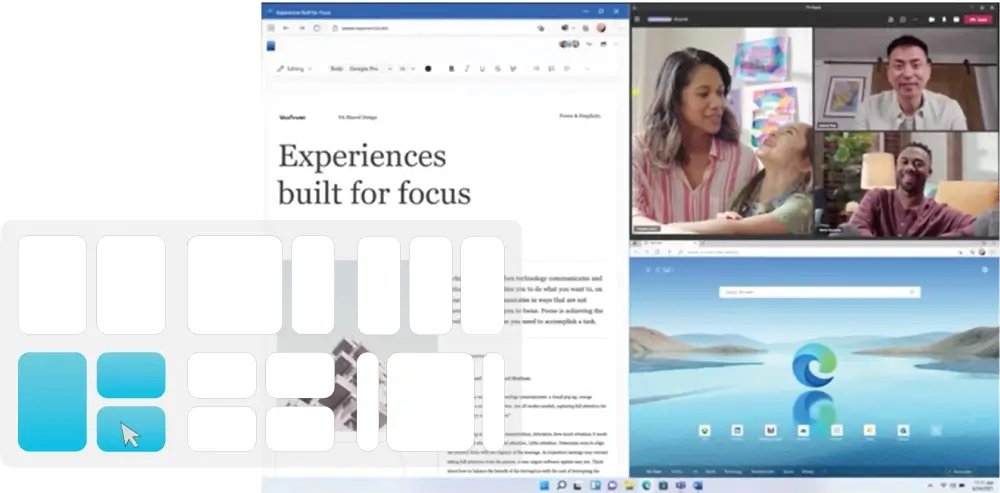Screen dimensions: 1000x493
Task: Open the My Feed tab in Edge
Action: coord(654,471)
